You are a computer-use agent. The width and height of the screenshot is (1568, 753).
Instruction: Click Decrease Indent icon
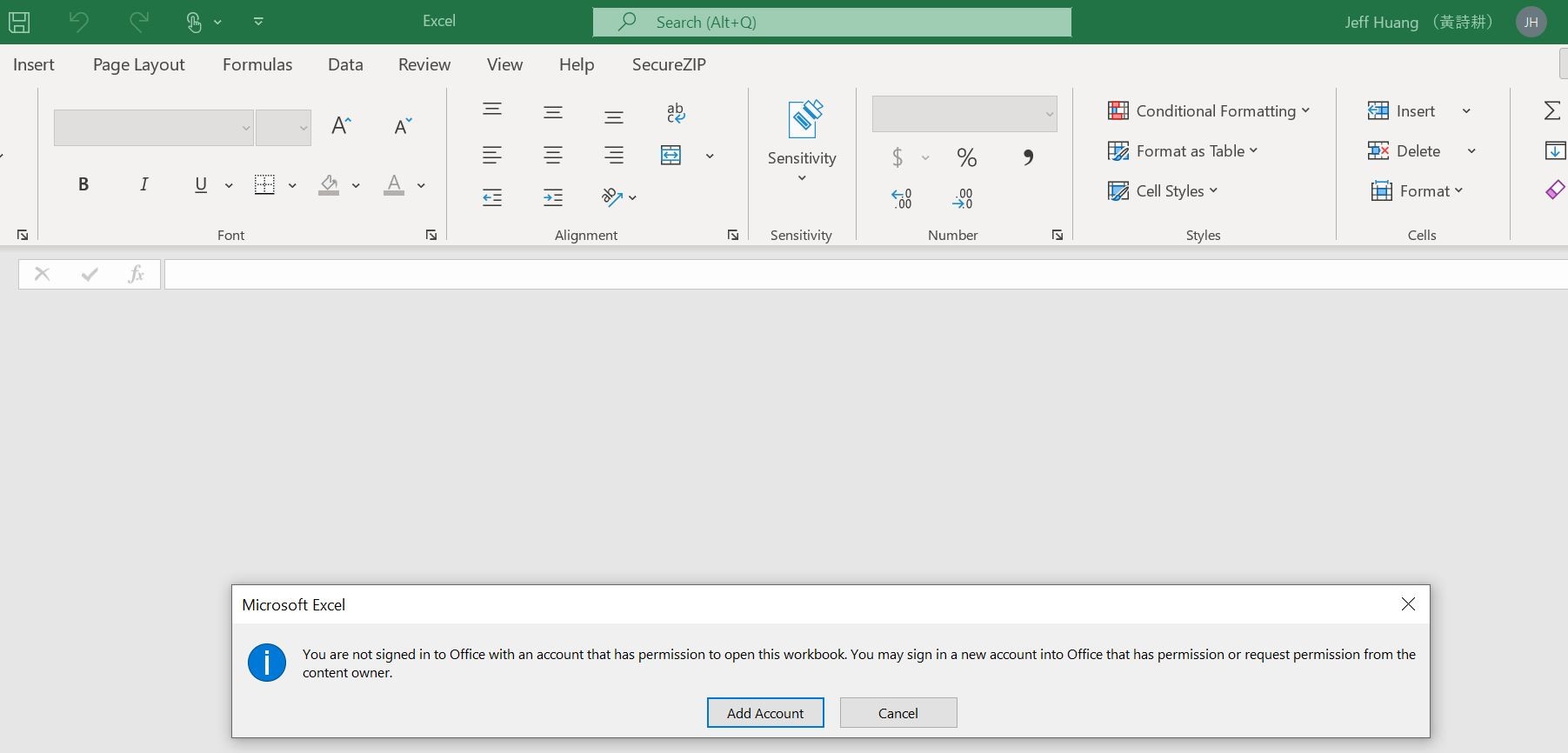[492, 197]
